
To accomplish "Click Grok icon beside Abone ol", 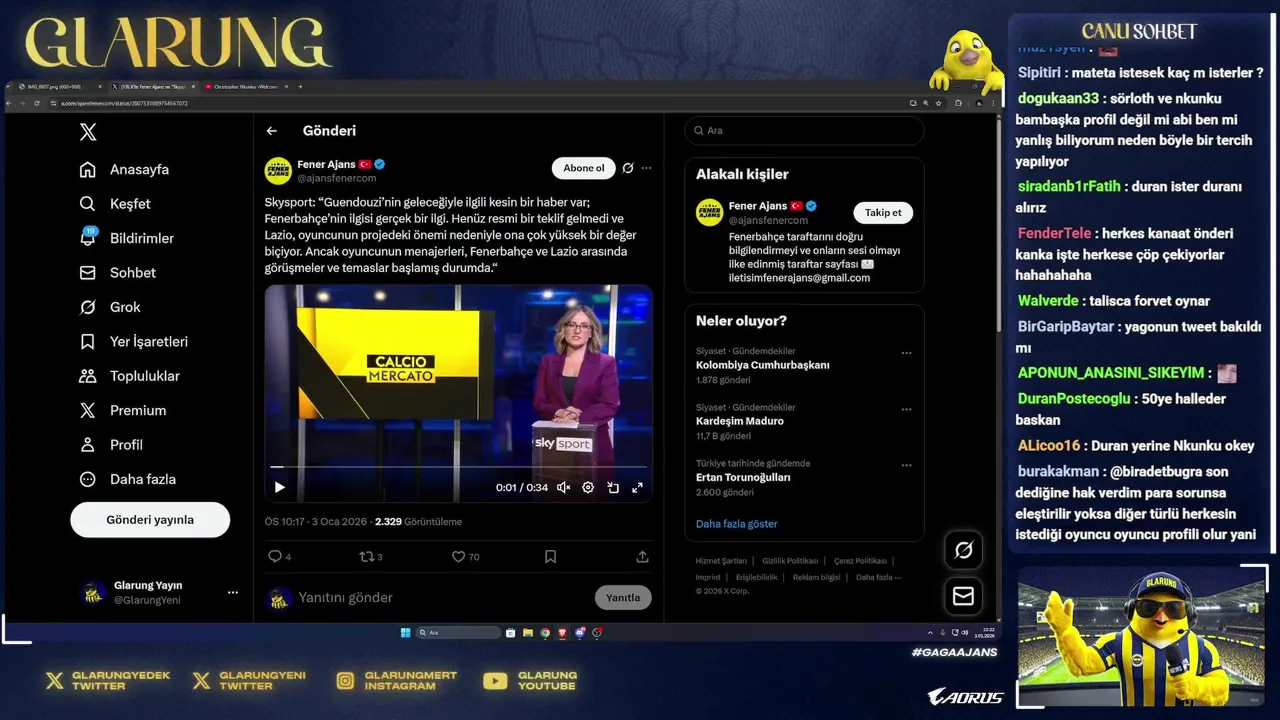I will point(628,168).
